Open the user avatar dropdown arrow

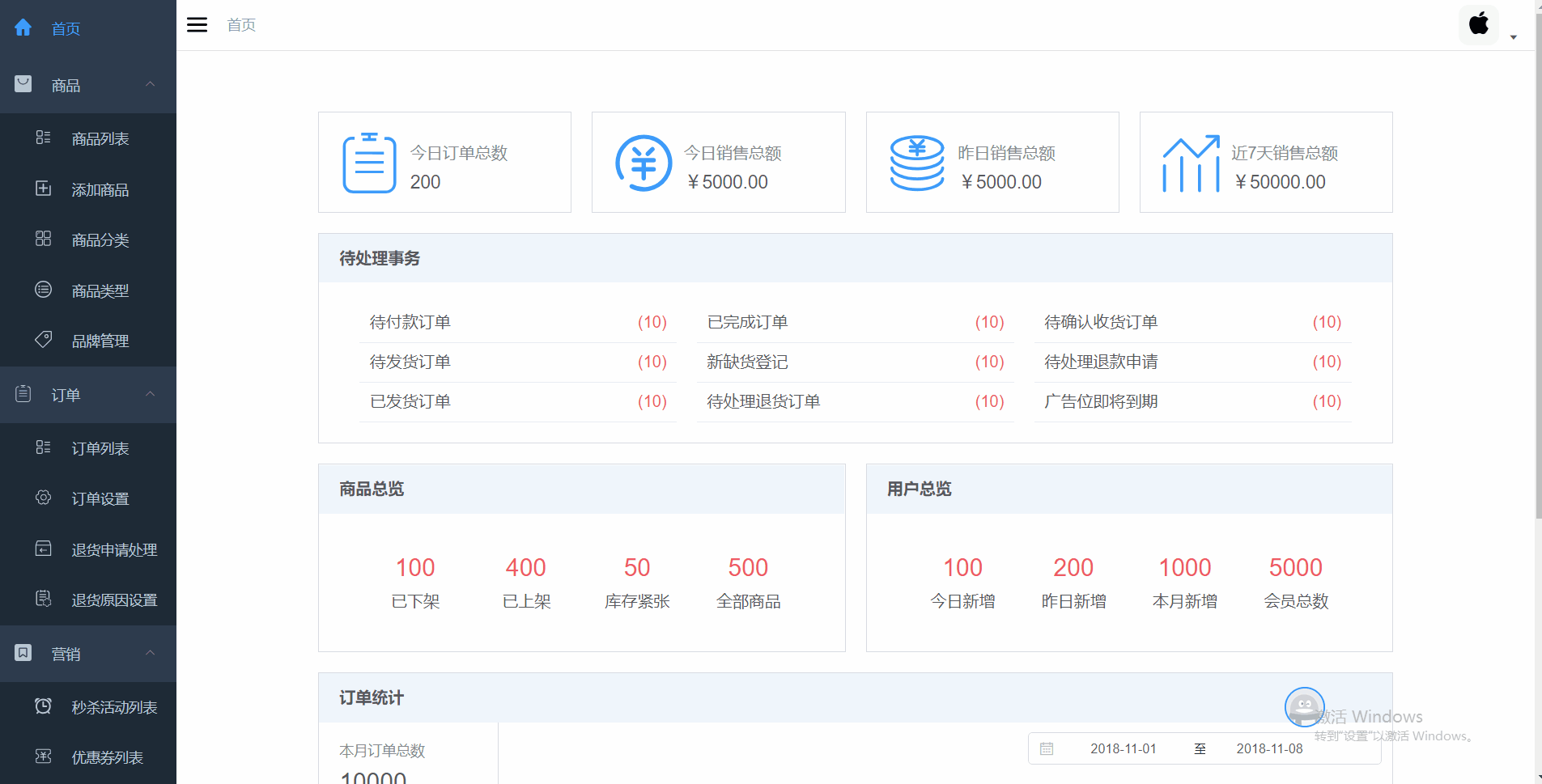[1513, 36]
